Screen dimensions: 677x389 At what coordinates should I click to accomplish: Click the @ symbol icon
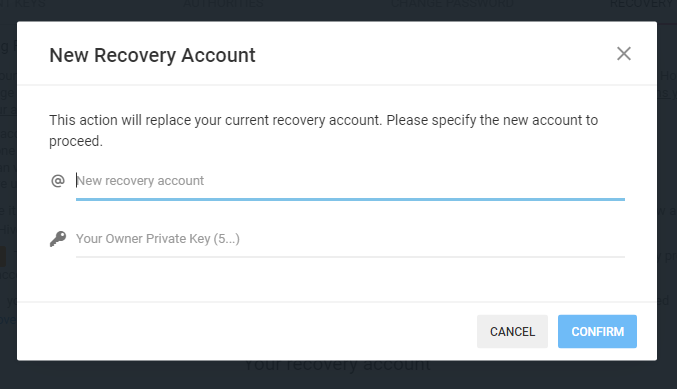(x=58, y=180)
